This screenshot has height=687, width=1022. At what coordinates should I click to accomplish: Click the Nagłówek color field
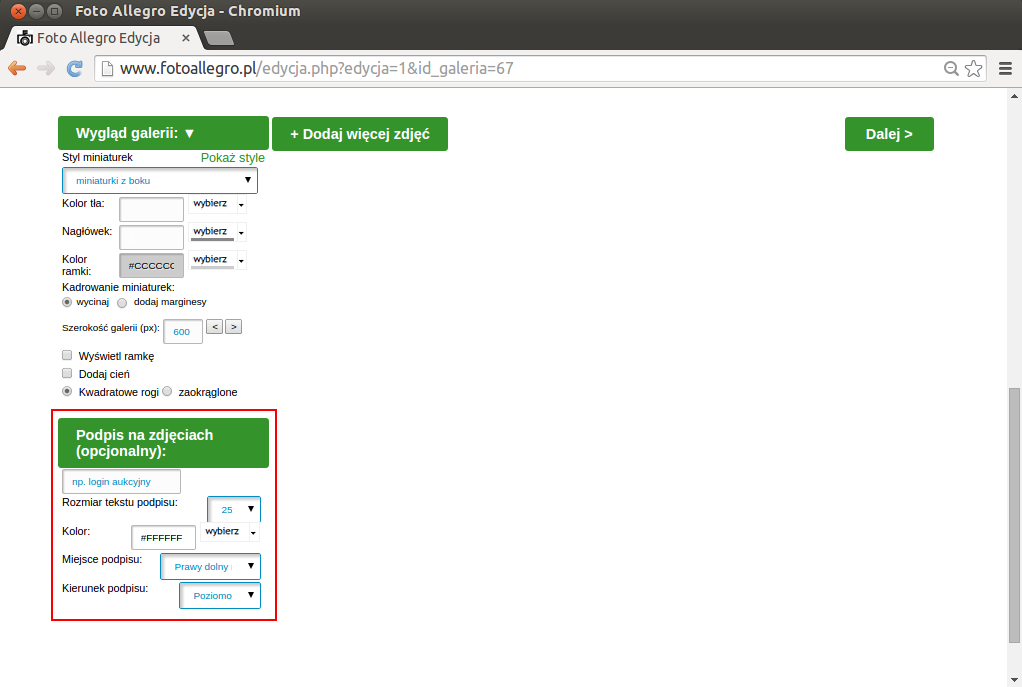click(x=151, y=237)
